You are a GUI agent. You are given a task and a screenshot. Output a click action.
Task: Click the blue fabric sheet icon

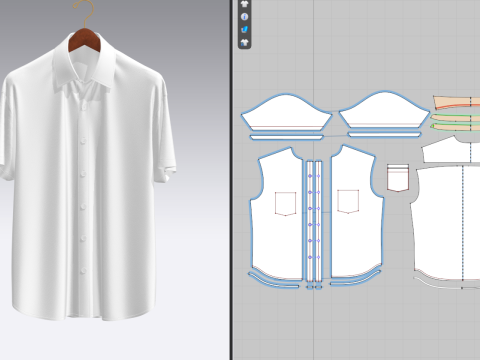244,30
